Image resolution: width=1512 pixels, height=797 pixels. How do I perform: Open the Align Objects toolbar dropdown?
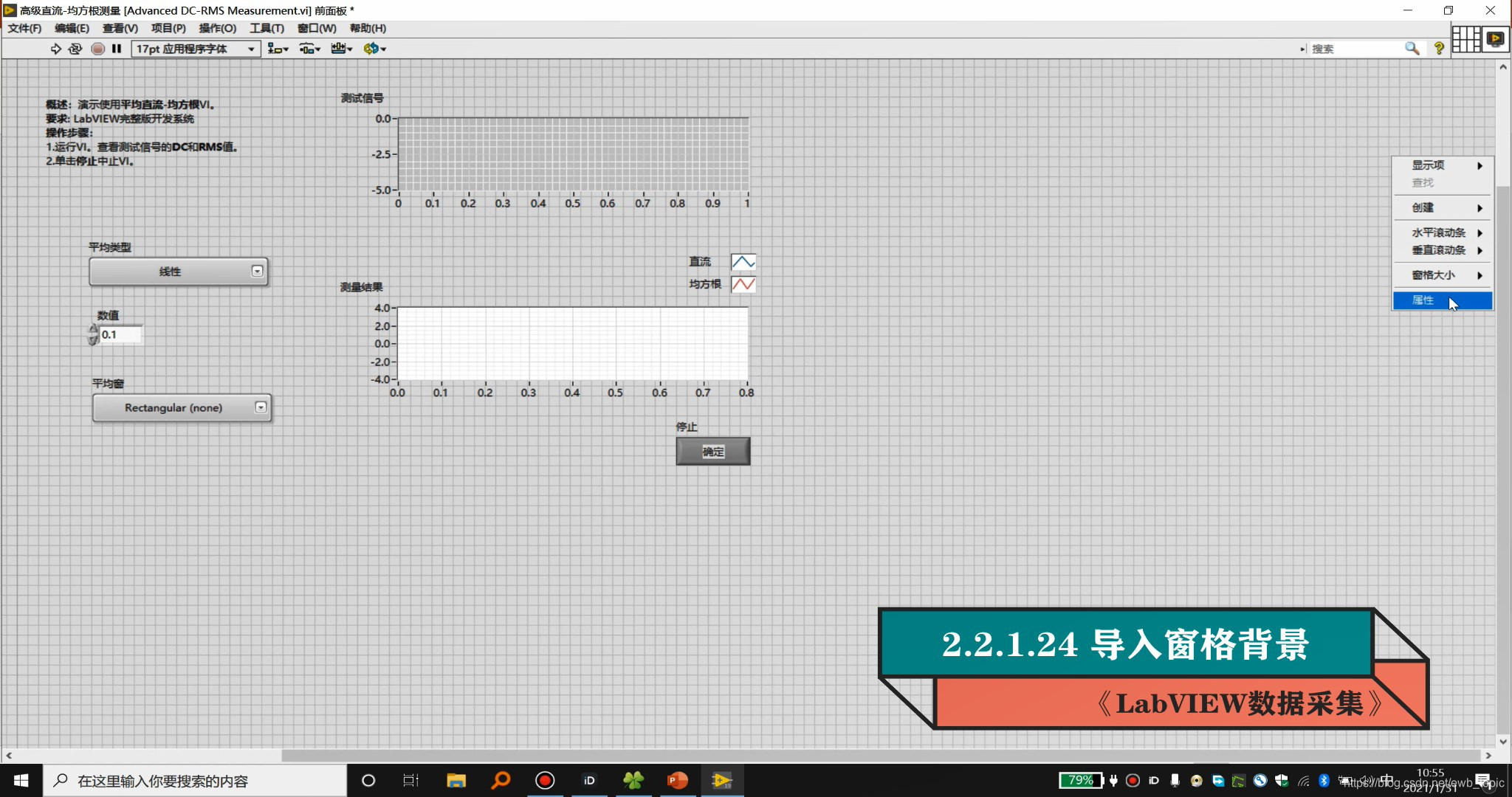(278, 49)
